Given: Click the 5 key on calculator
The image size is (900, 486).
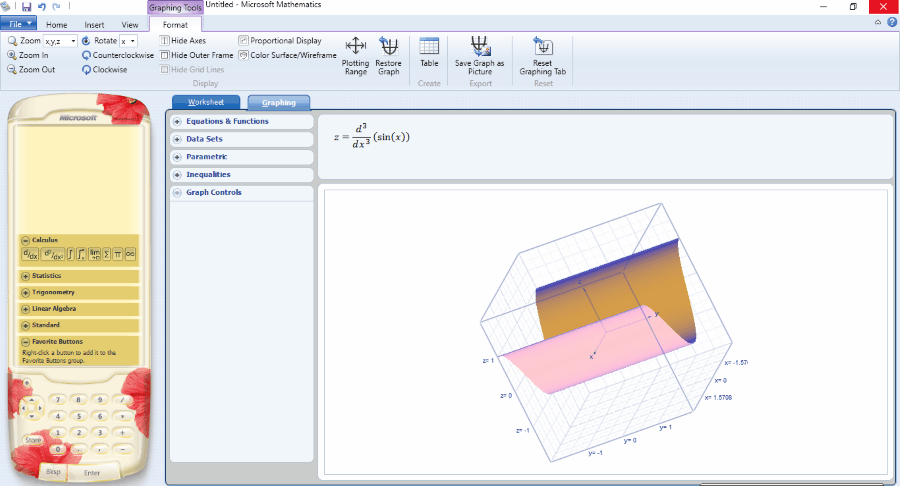Looking at the screenshot, I should 79,416.
